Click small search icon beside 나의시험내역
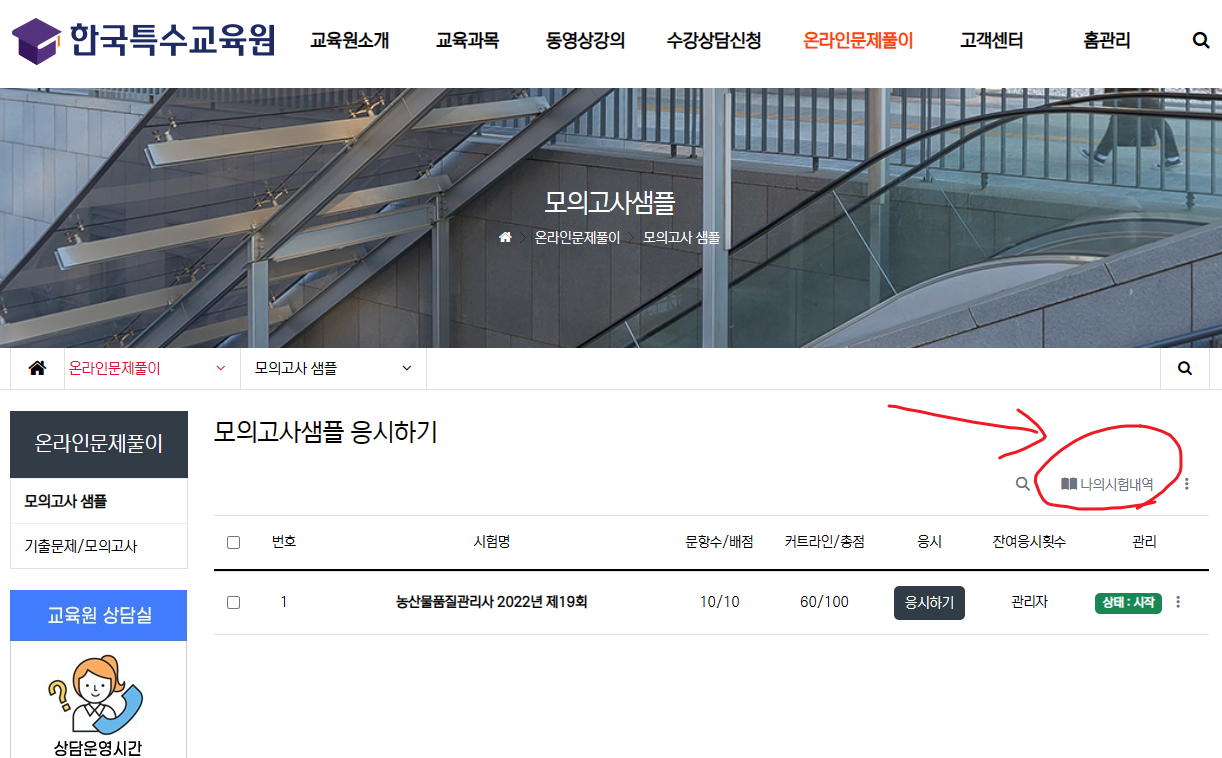This screenshot has height=758, width=1222. click(x=1022, y=484)
